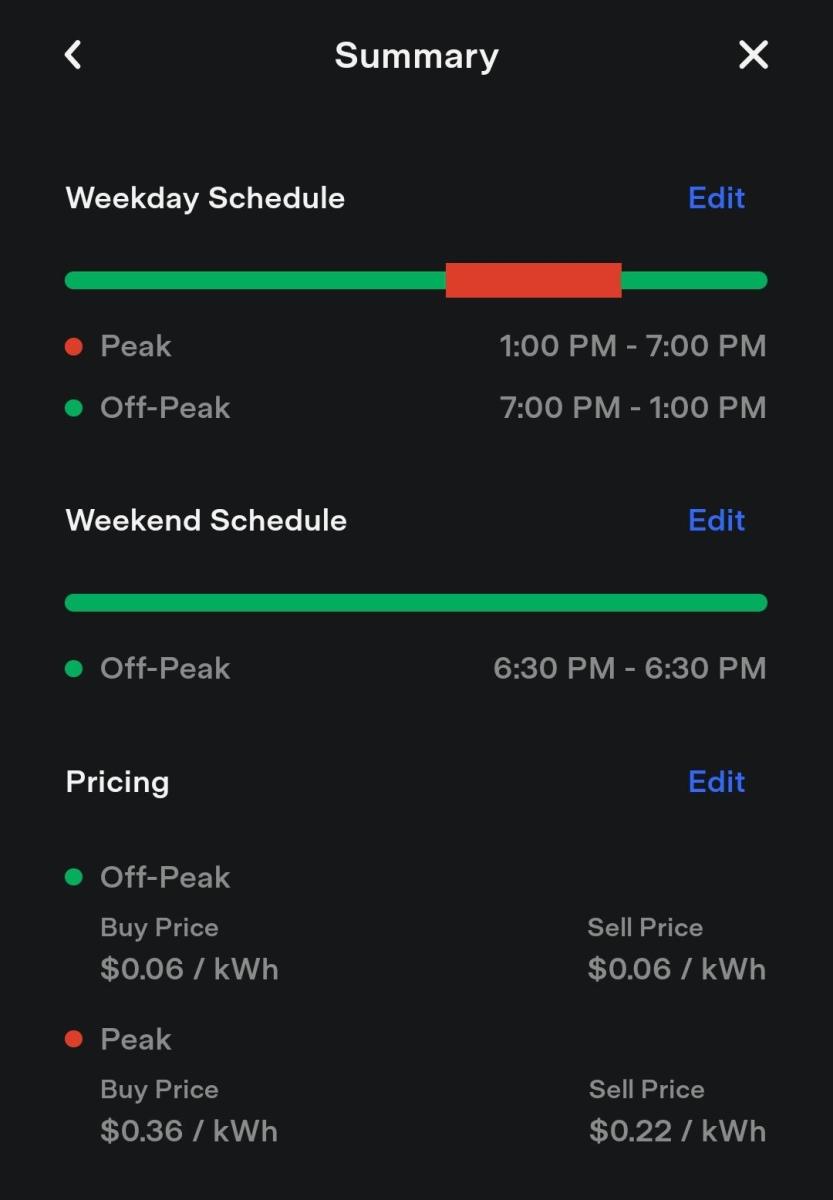
Task: Click the Off-Peak Buy Price $0.06 / kWh
Action: click(x=189, y=969)
